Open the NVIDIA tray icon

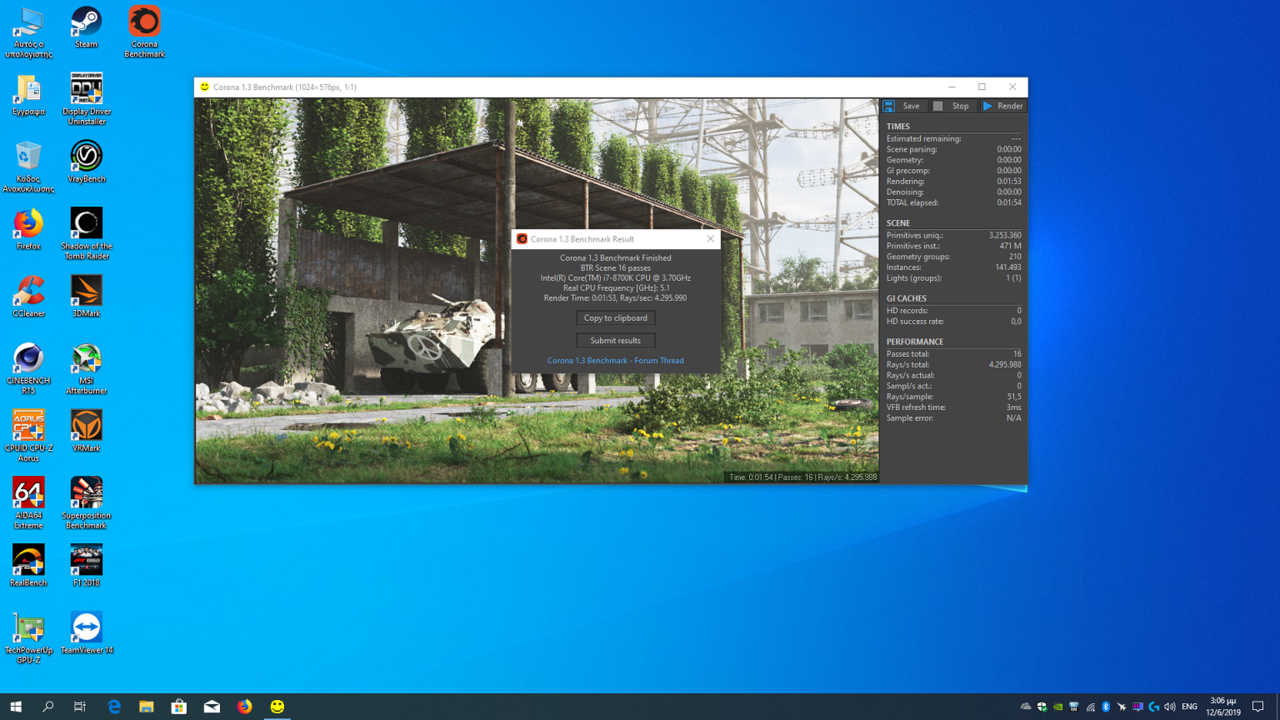1058,707
